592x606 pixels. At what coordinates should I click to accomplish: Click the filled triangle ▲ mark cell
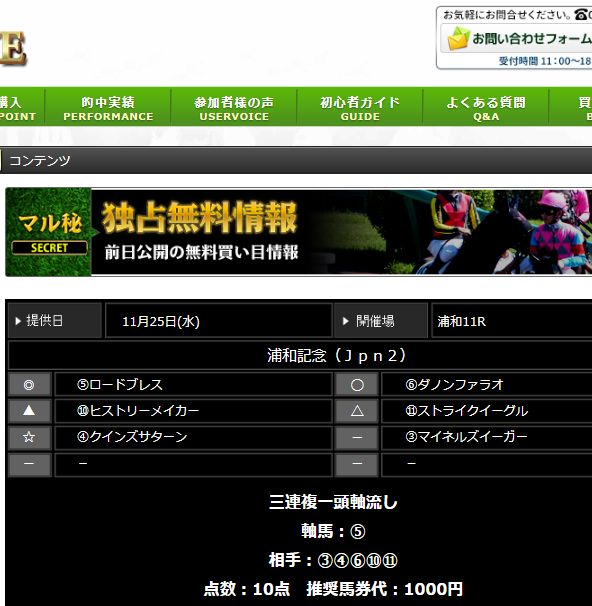[29, 410]
